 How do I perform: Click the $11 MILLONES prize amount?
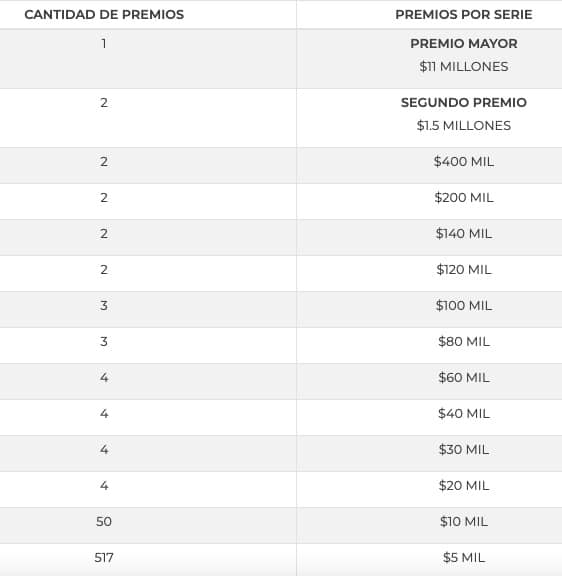[x=464, y=66]
